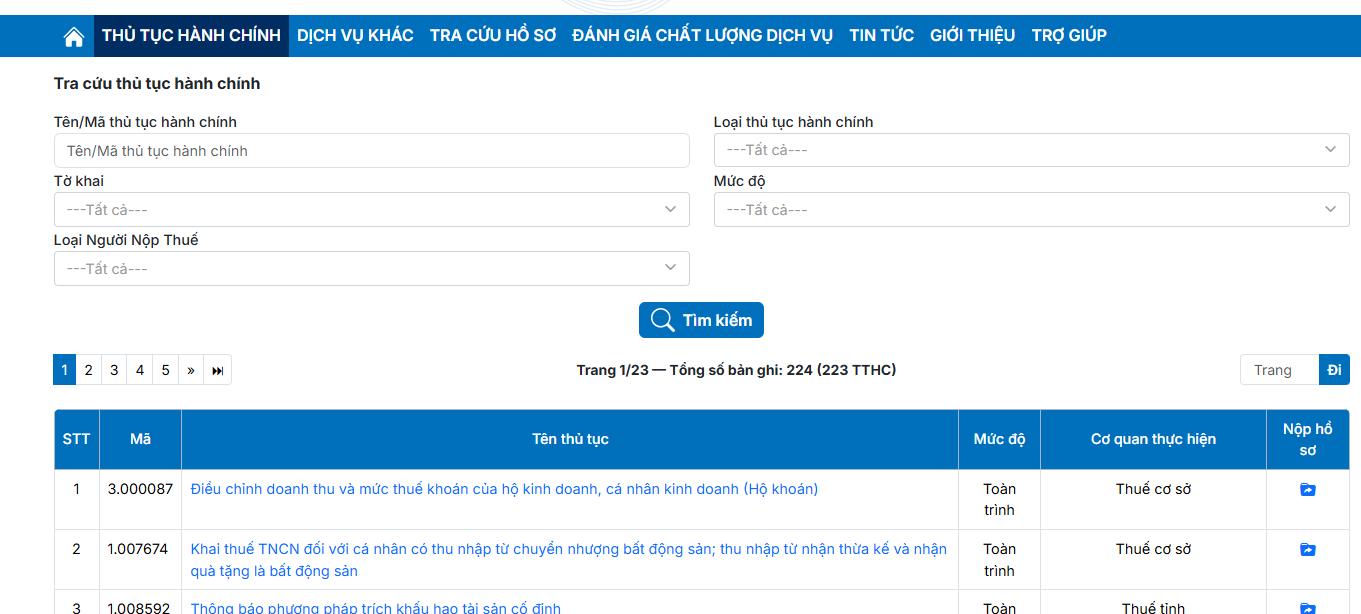This screenshot has width=1361, height=614.
Task: Open the Tra cứu hồ sơ menu
Action: click(492, 36)
